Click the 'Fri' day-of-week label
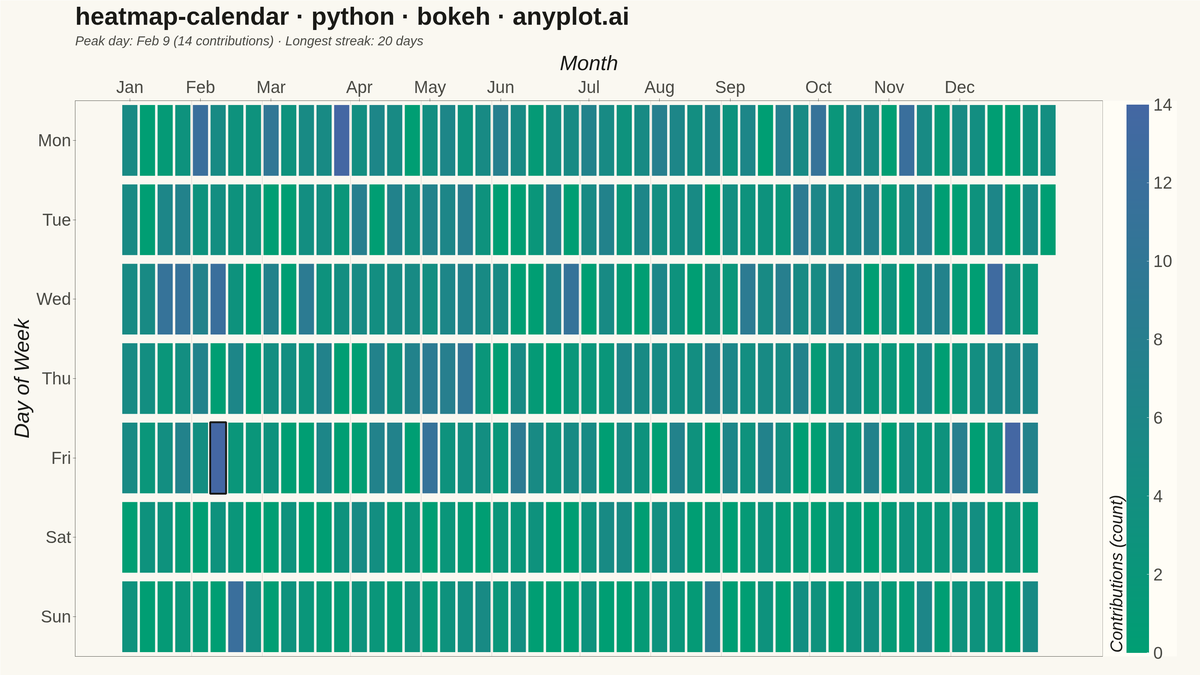Viewport: 1200px width, 675px height. point(62,458)
